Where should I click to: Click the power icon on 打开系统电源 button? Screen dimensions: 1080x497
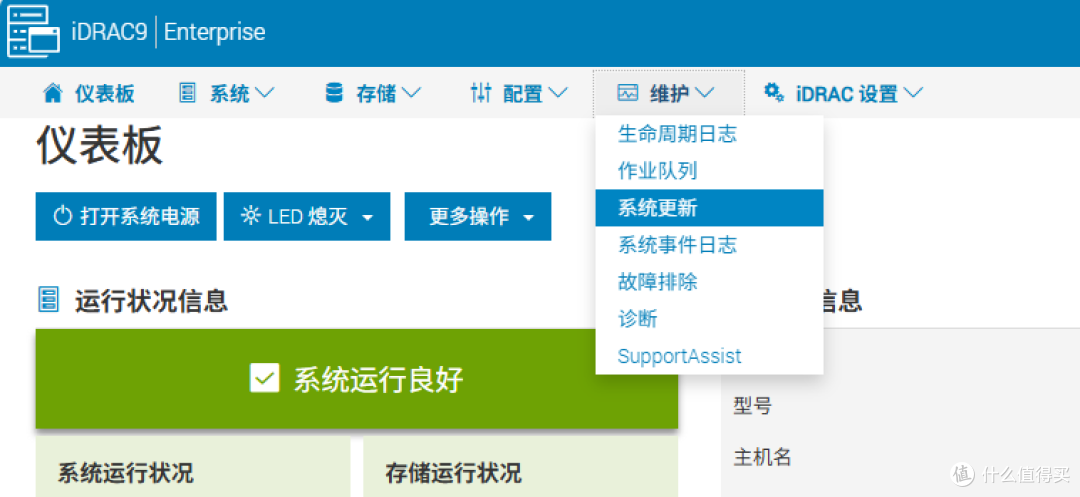point(62,217)
